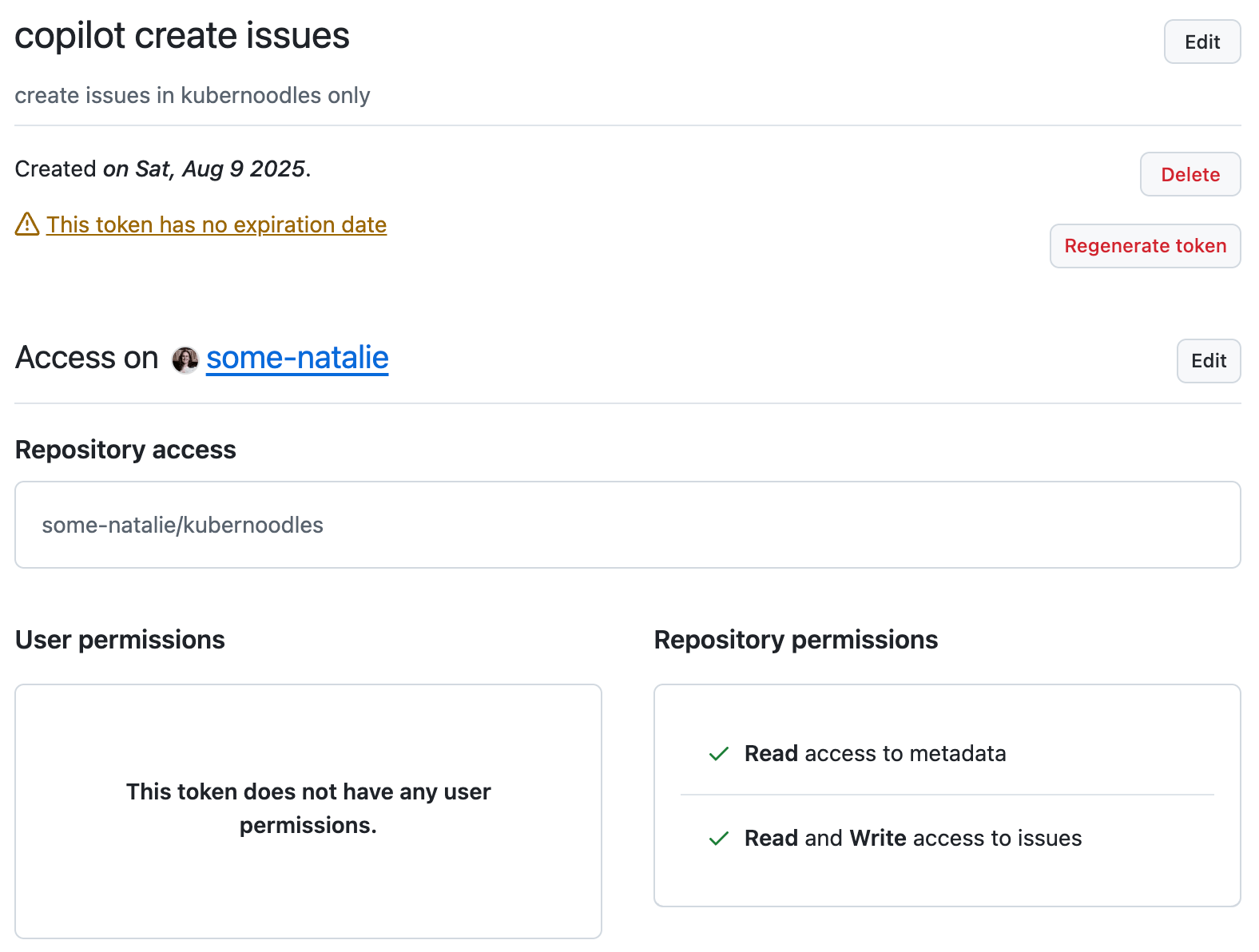Viewport: 1259px width, 952px height.
Task: Click the Repository access heading
Action: point(125,450)
